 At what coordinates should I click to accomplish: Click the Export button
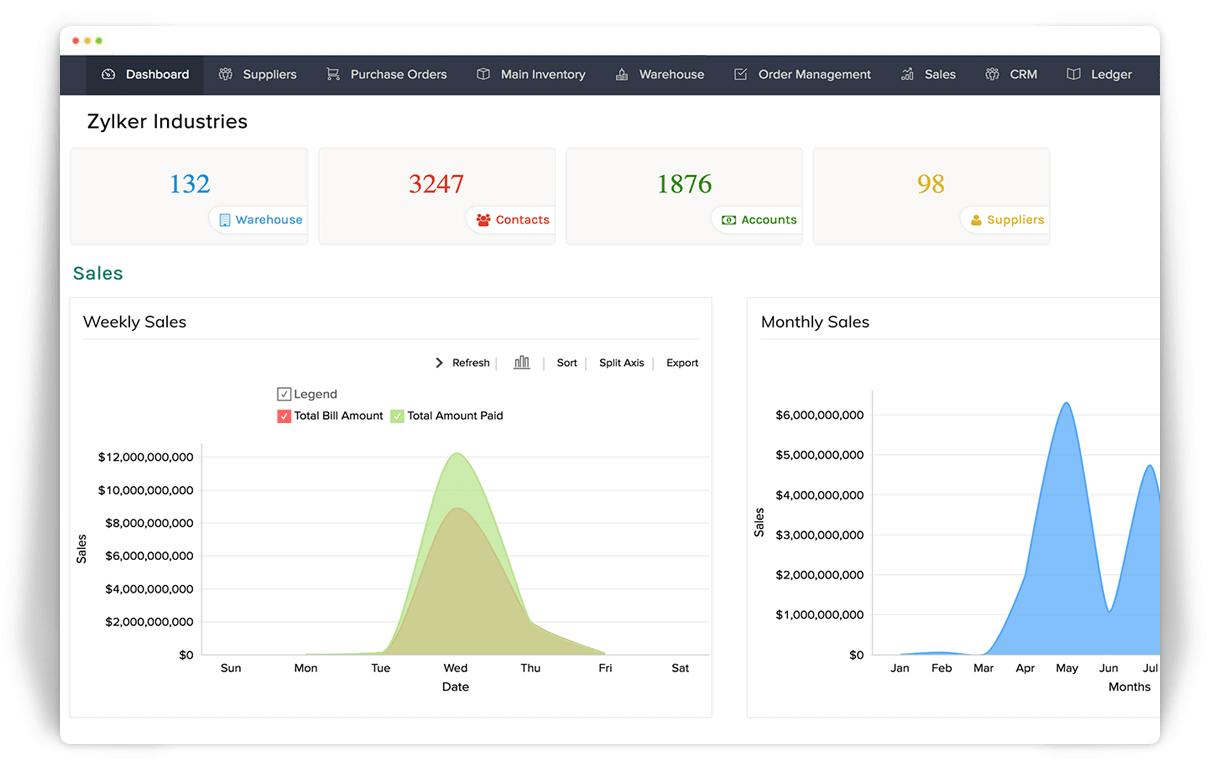[x=682, y=363]
